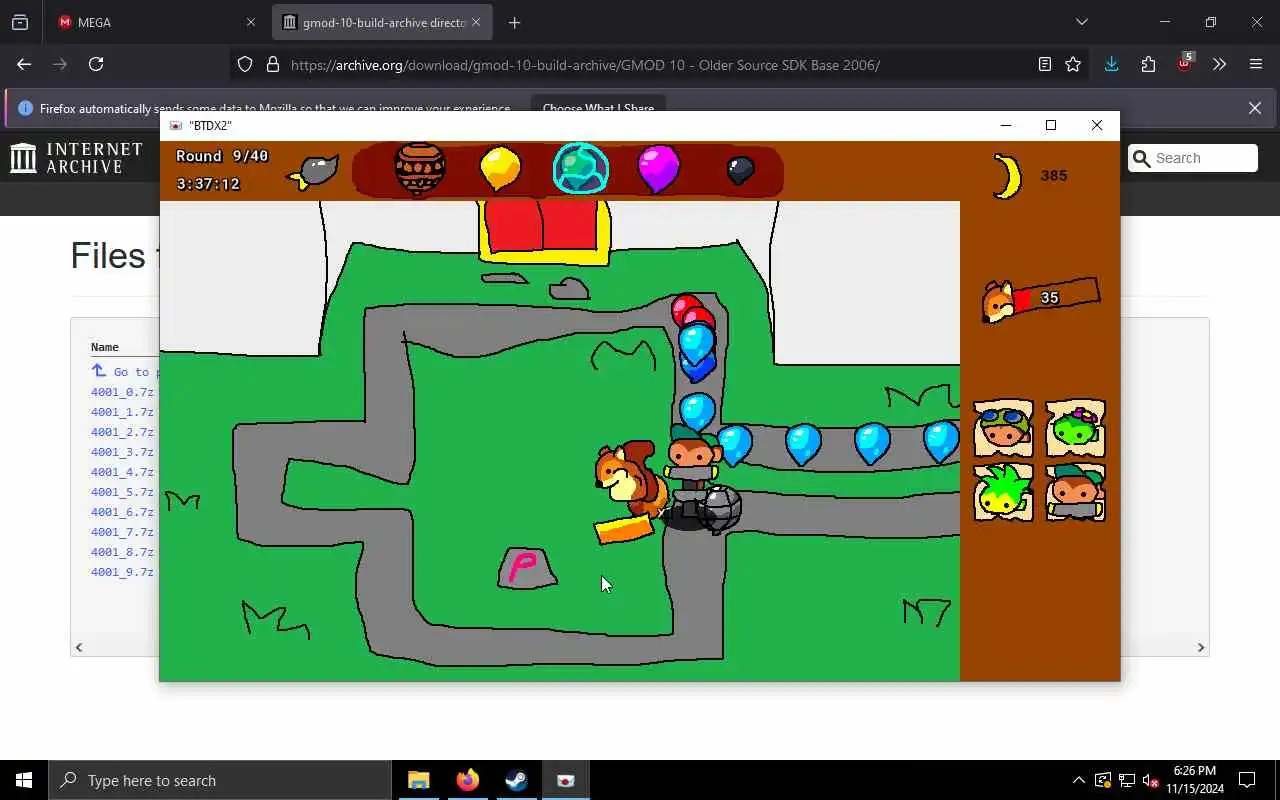Go back using Firefox back arrow
This screenshot has width=1280, height=800.
24,64
